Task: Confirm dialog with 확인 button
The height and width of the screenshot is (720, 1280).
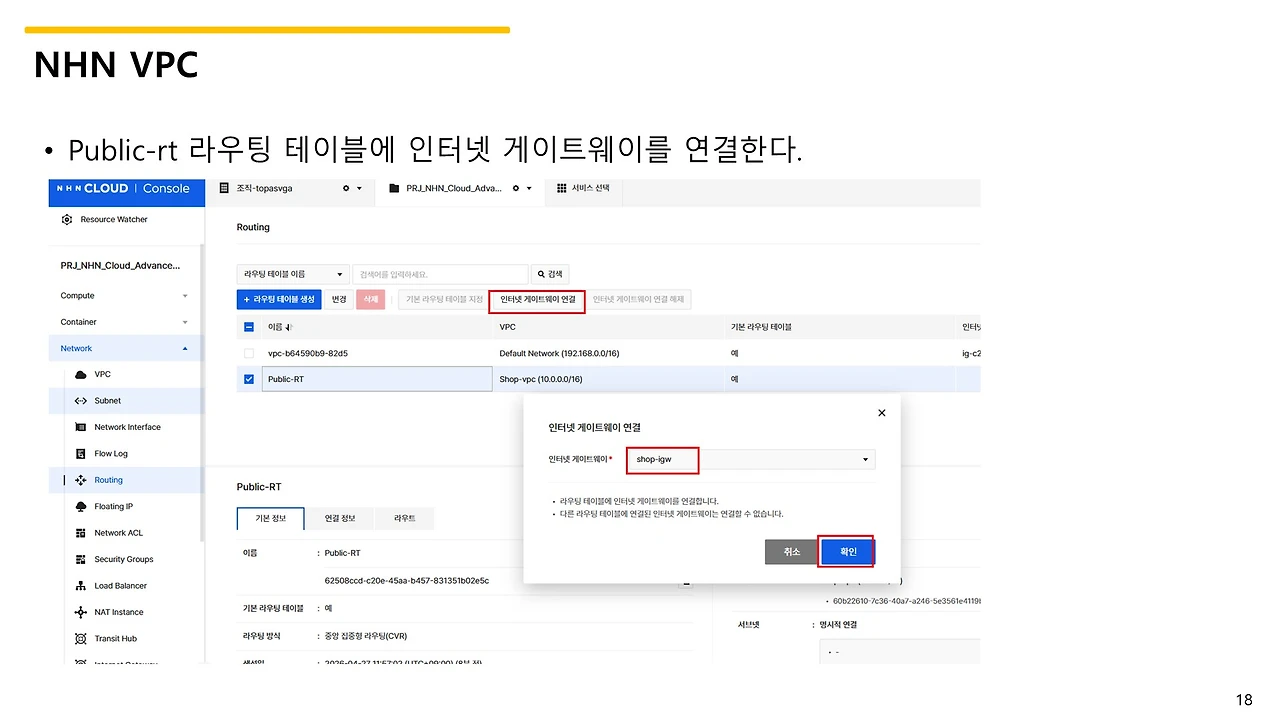Action: 846,552
